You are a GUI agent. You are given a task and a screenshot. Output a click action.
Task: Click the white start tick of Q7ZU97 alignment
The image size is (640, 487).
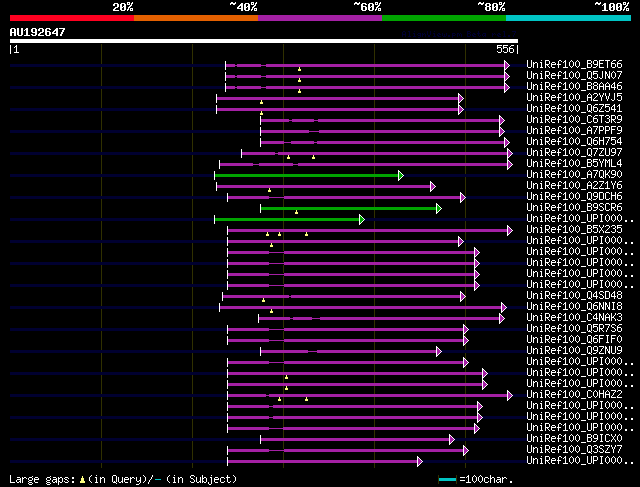(x=242, y=153)
